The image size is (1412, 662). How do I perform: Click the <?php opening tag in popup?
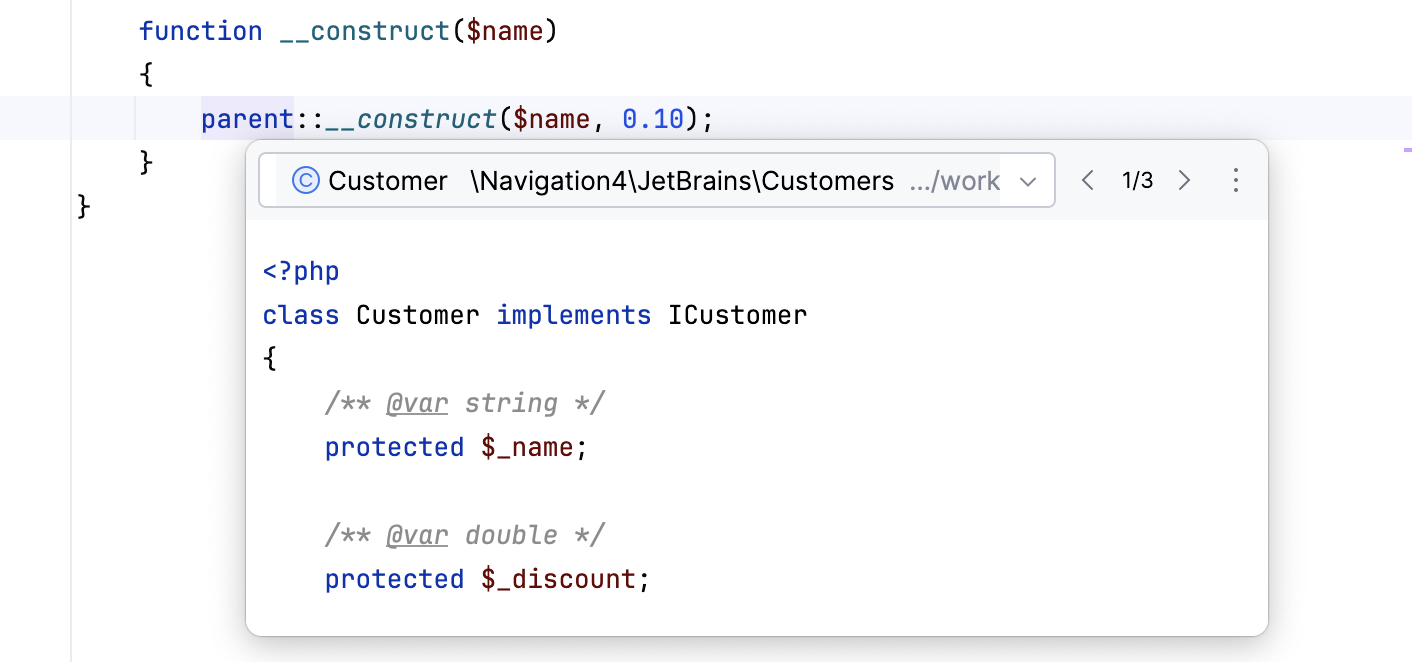[301, 271]
